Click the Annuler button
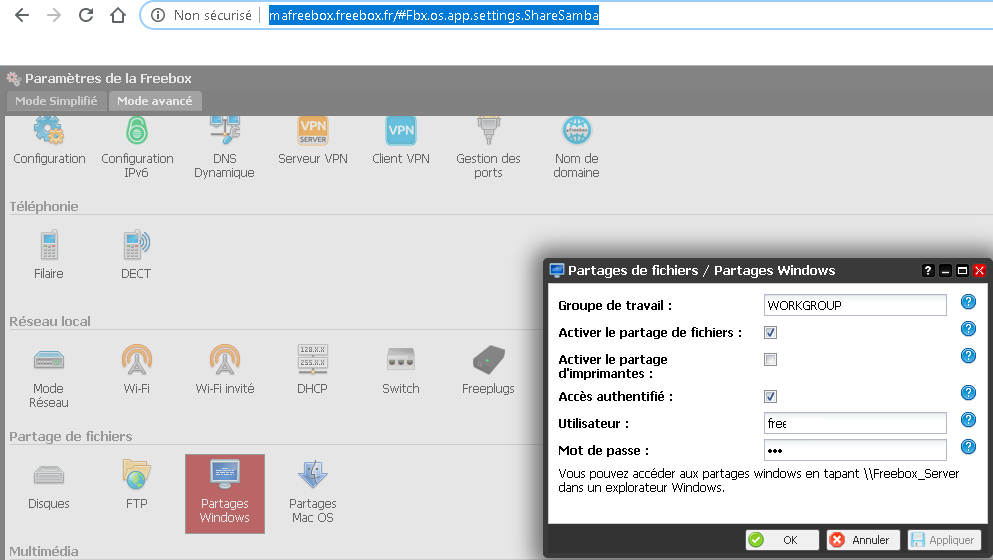 (x=863, y=540)
